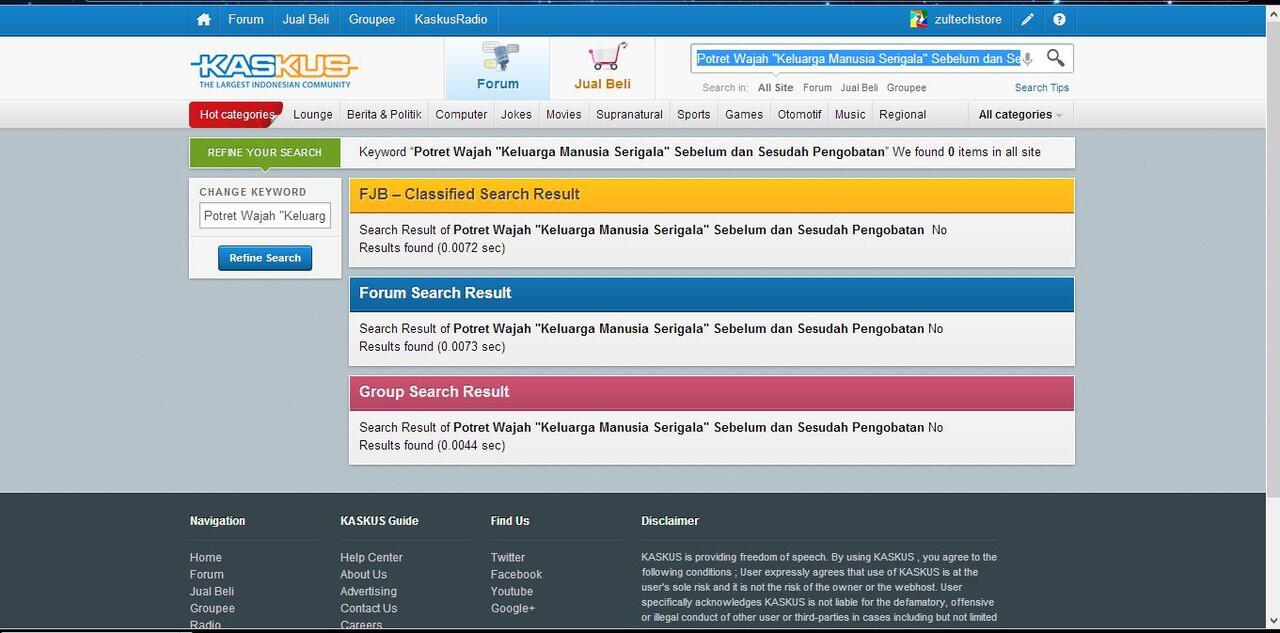
Task: Open the About Us footer link
Action: pos(363,575)
